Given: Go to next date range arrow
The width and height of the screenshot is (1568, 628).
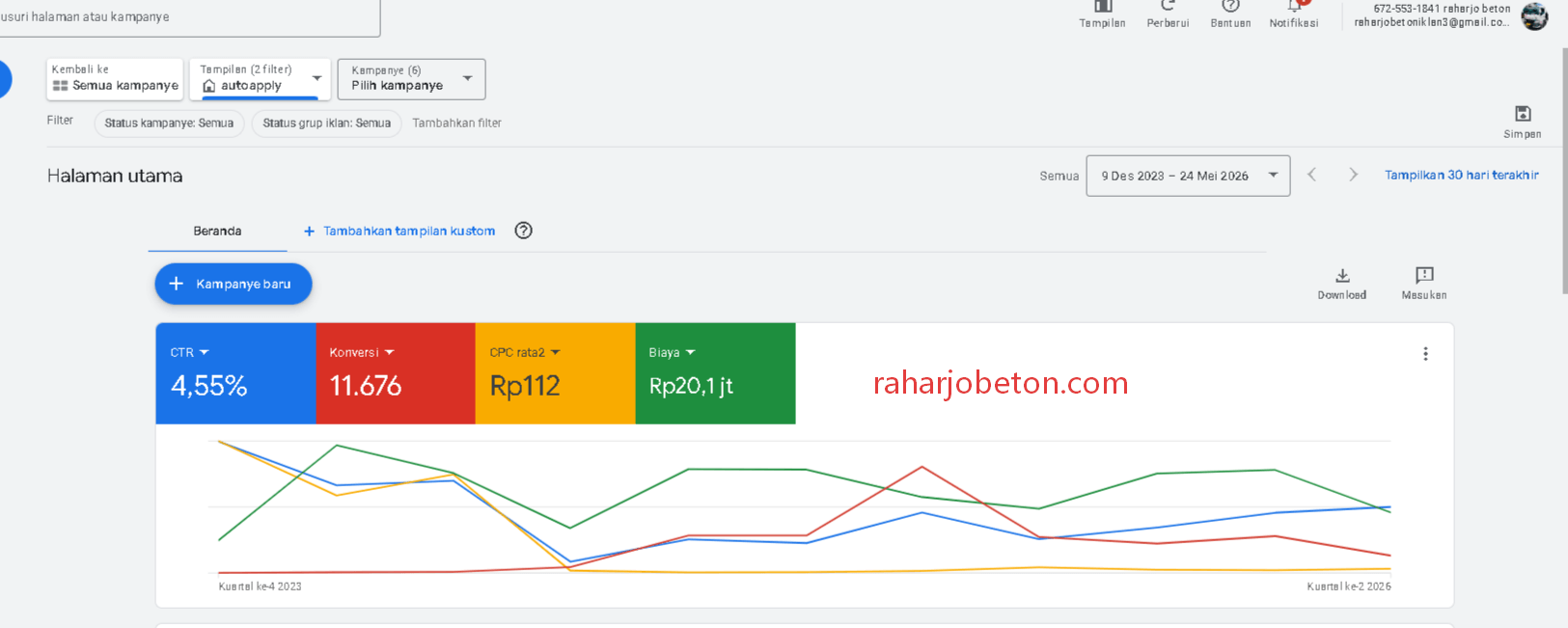Looking at the screenshot, I should 1353,175.
